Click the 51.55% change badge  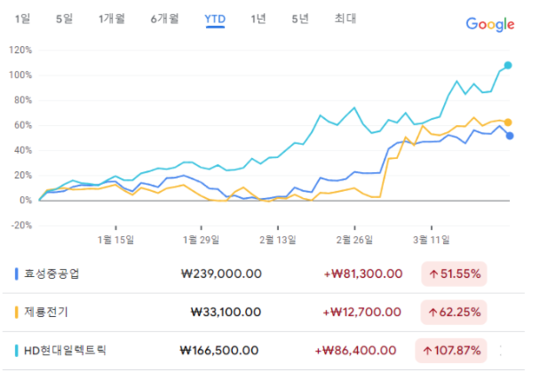pos(454,274)
